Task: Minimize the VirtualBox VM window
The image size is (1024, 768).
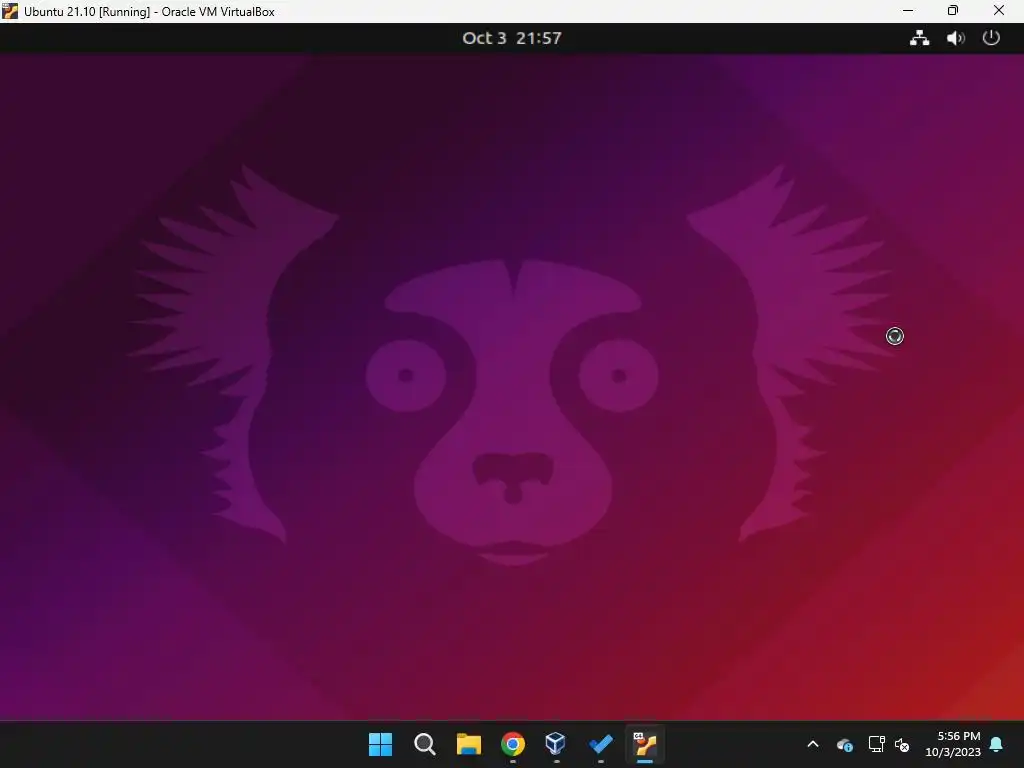Action: pos(908,11)
